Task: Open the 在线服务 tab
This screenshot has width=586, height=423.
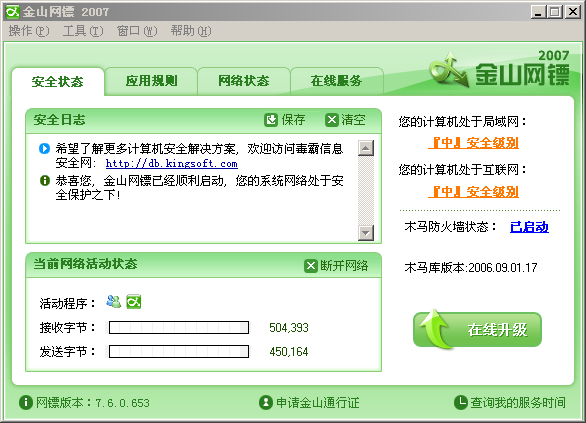Action: coord(336,81)
